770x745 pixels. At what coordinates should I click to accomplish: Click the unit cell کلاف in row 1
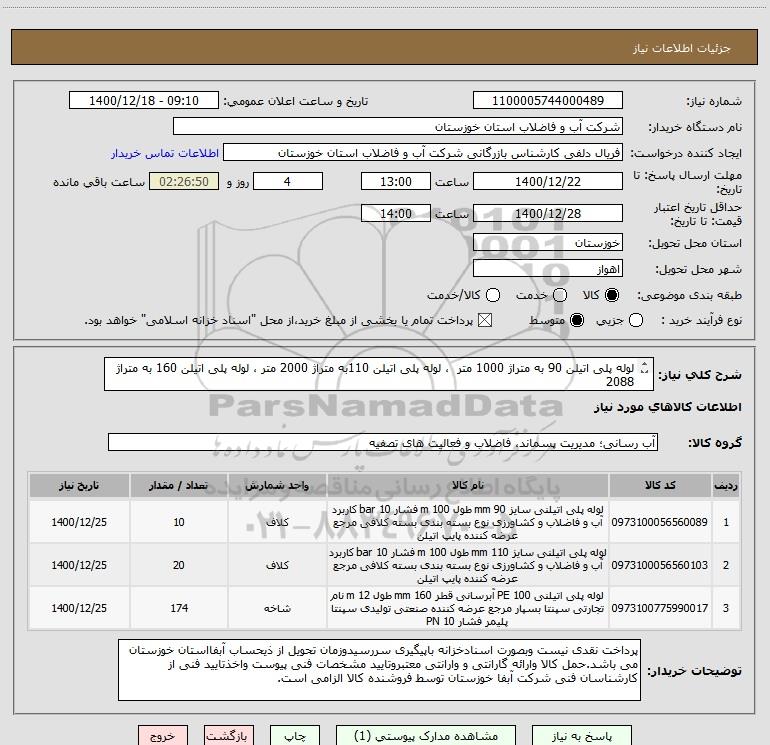pos(277,522)
